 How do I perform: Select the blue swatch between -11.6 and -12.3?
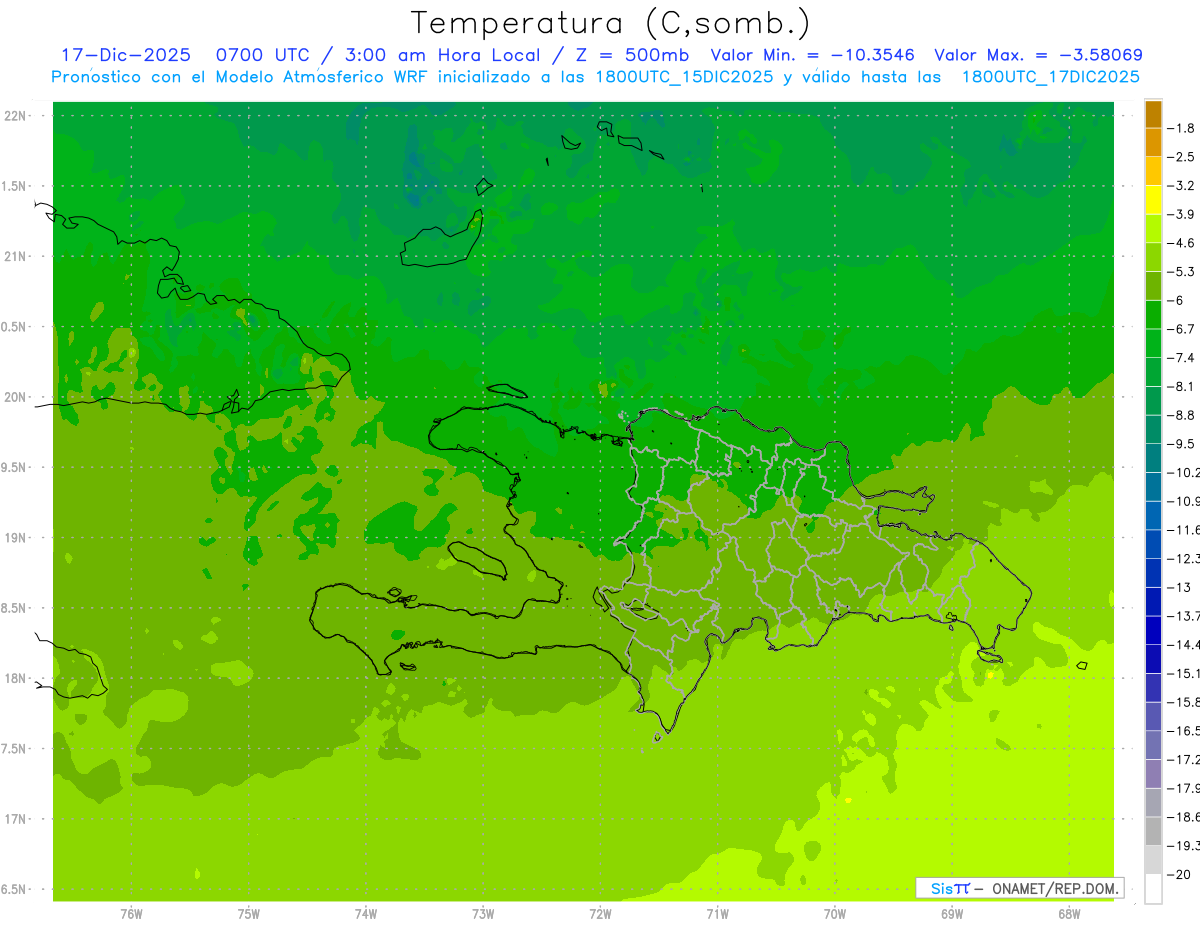pos(1153,543)
